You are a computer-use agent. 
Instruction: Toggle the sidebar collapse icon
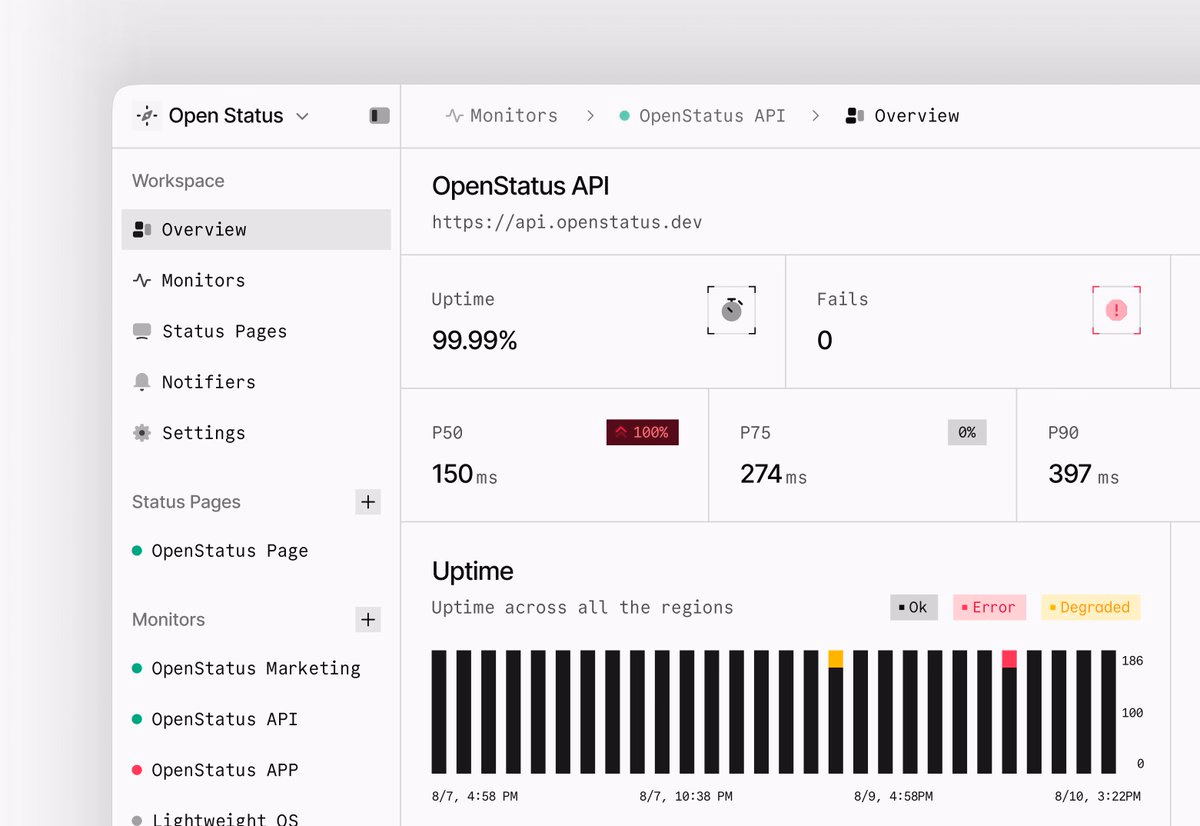click(380, 116)
